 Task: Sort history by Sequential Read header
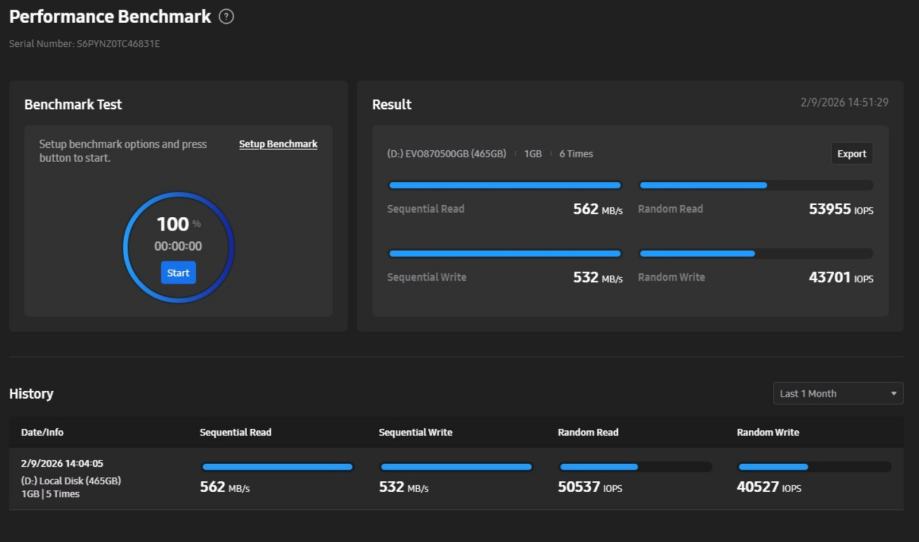pos(235,433)
